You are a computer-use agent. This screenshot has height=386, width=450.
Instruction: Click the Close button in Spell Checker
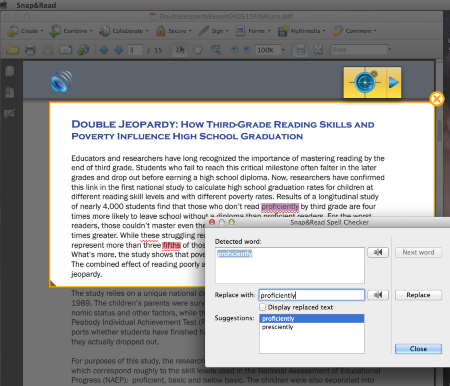pos(418,349)
